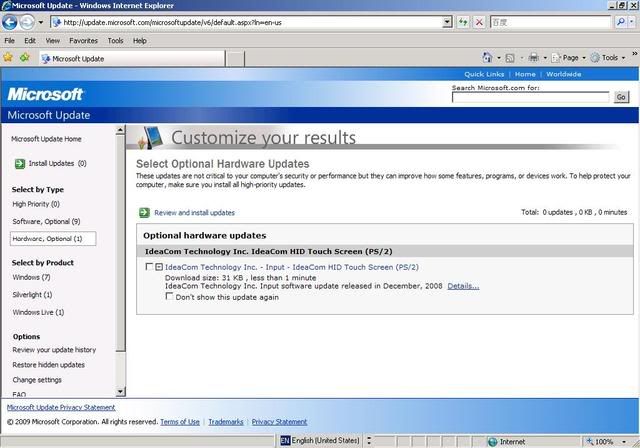Click the address bar URL field
640x448 pixels.
[247, 22]
